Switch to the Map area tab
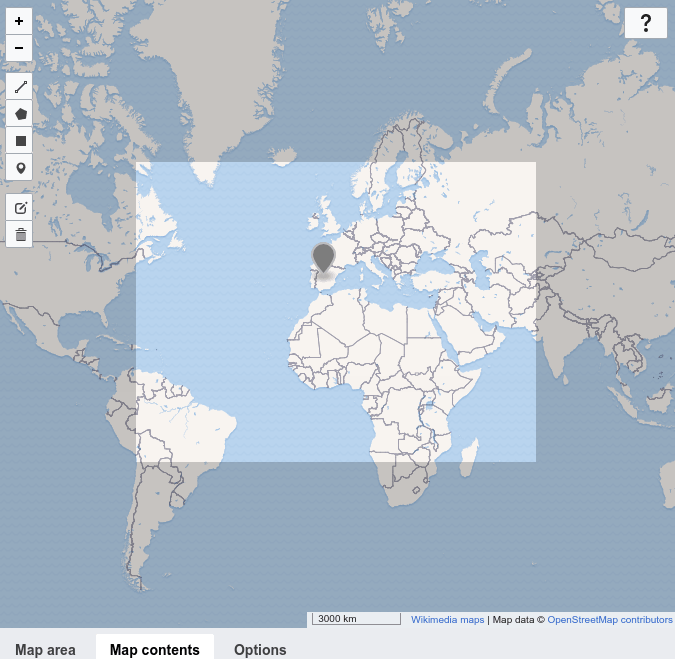This screenshot has width=675, height=659. 45,649
